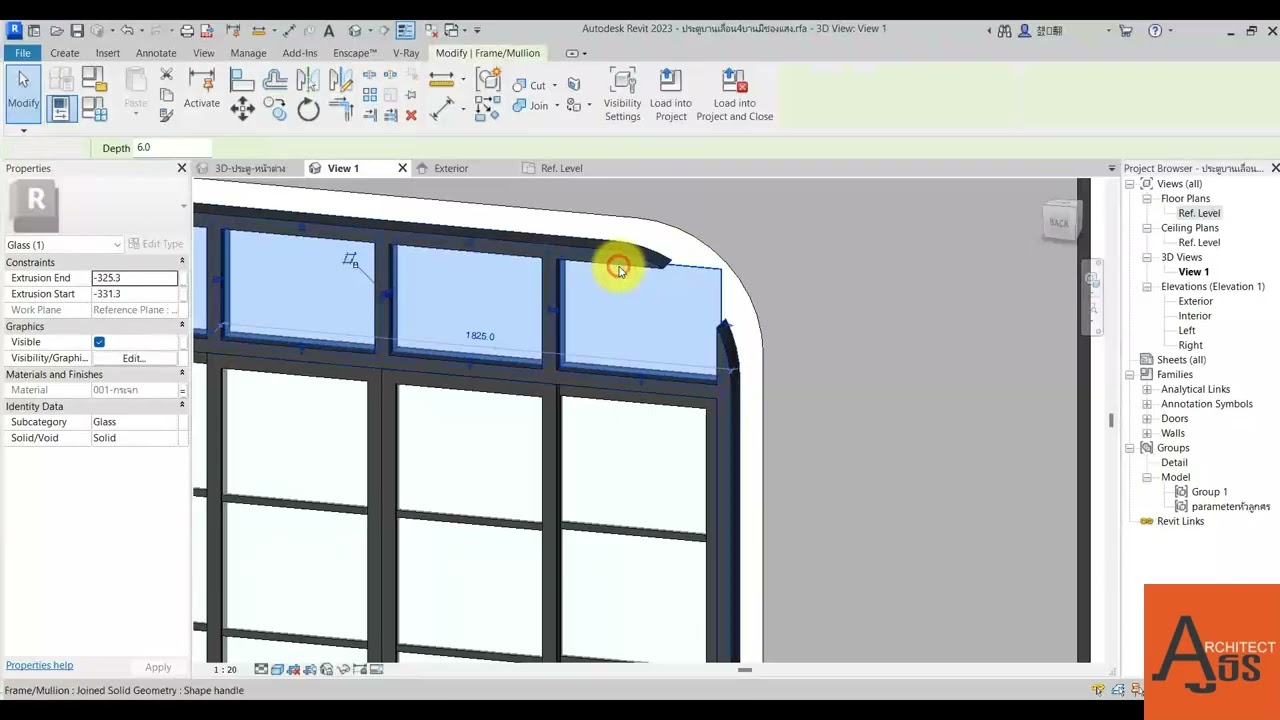Click the Array tool icon
The width and height of the screenshot is (1280, 720).
370,95
